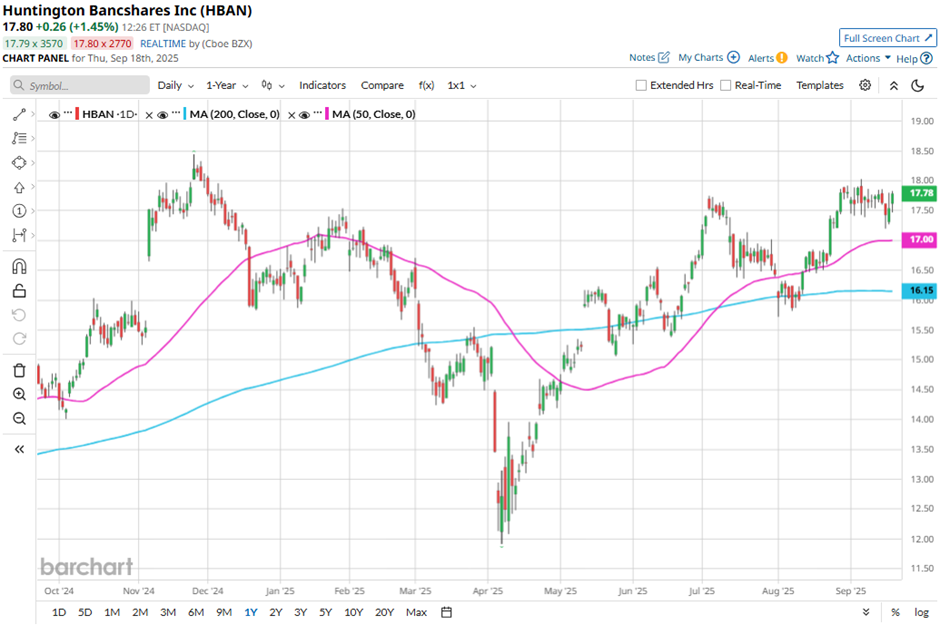940x625 pixels.
Task: Delete drawings with the trash icon
Action: pos(19,371)
